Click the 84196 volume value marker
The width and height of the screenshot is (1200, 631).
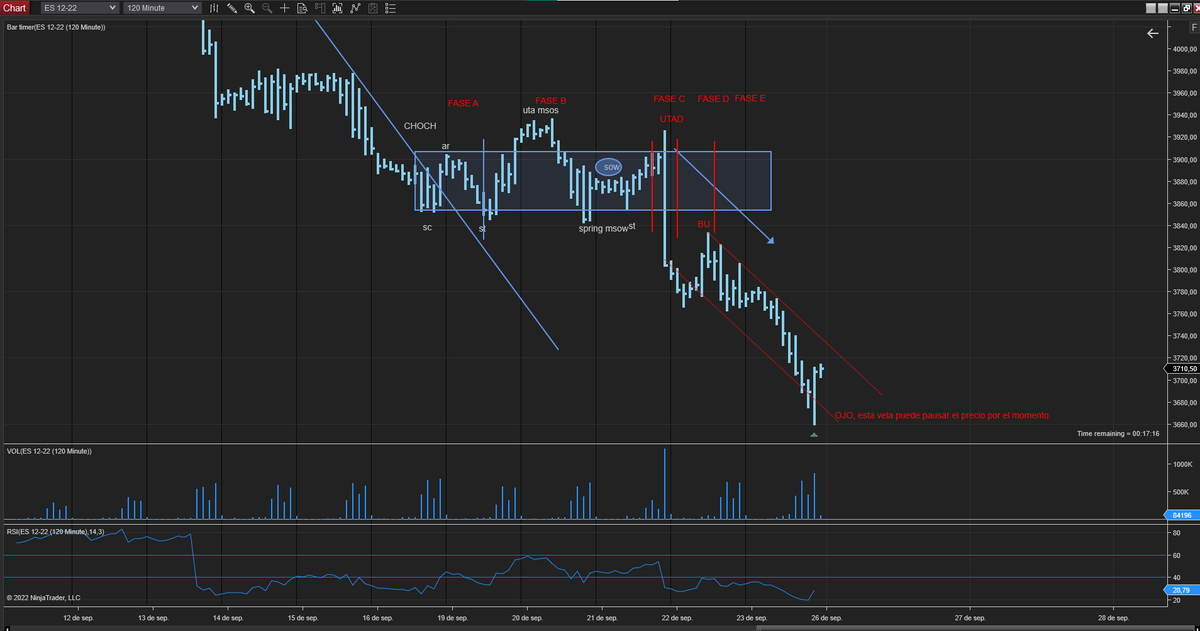[x=1181, y=515]
